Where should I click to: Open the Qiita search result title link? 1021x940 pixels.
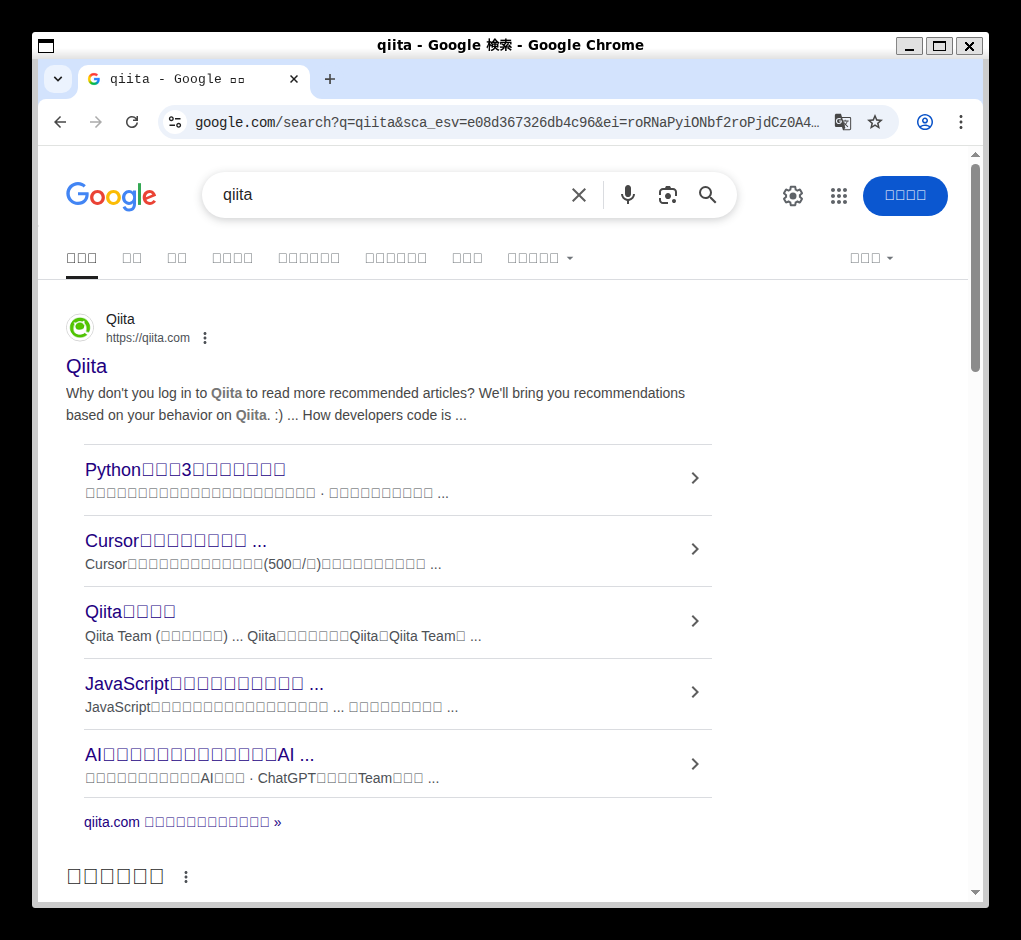click(86, 366)
